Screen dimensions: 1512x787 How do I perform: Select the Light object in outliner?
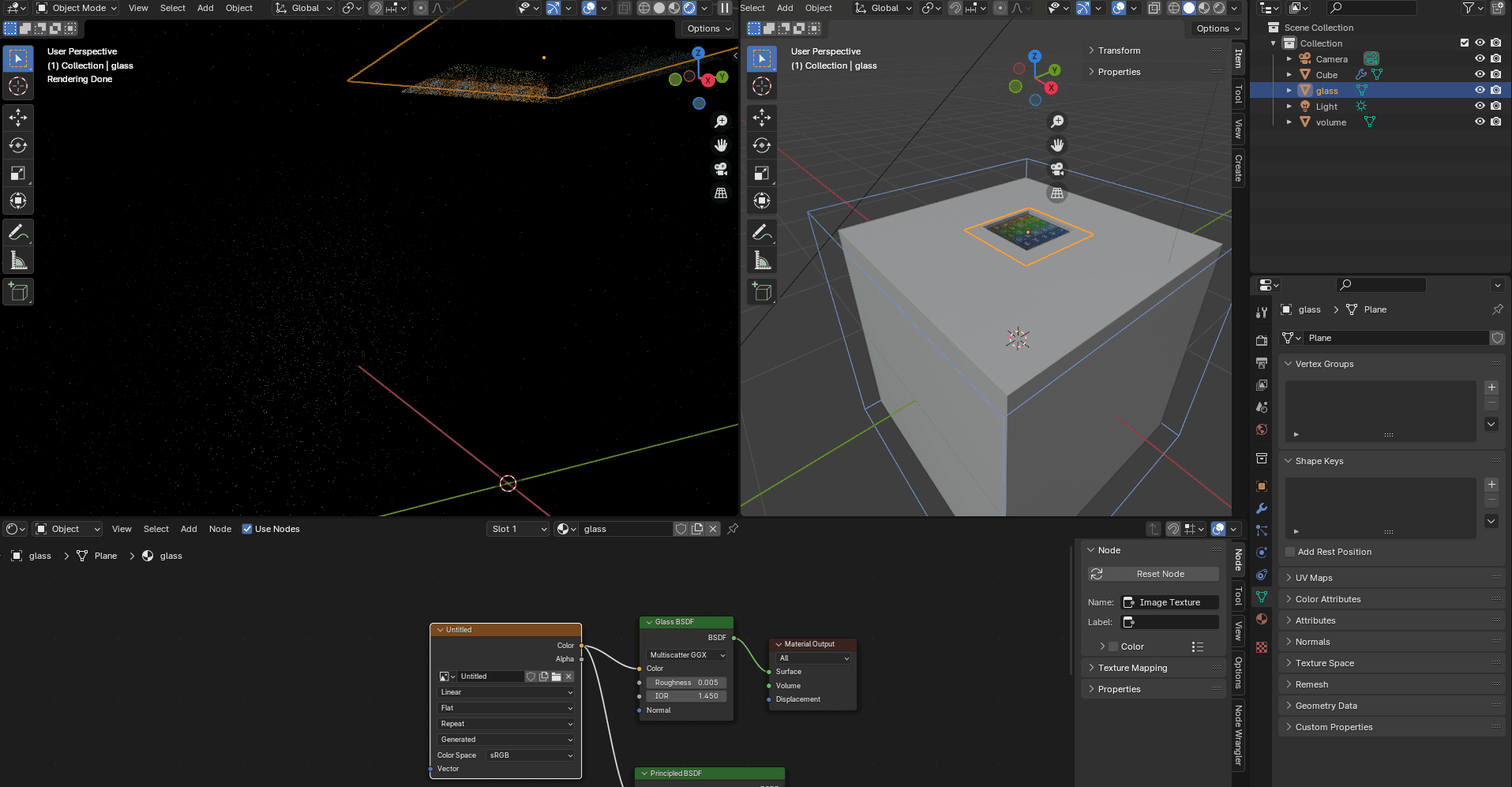point(1326,107)
